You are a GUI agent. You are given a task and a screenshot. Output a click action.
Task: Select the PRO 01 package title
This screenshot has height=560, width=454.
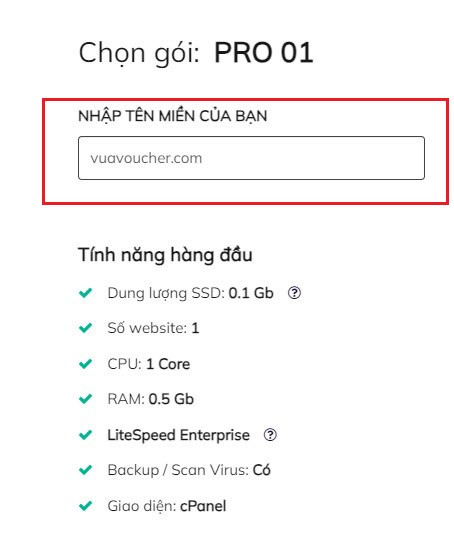click(264, 53)
